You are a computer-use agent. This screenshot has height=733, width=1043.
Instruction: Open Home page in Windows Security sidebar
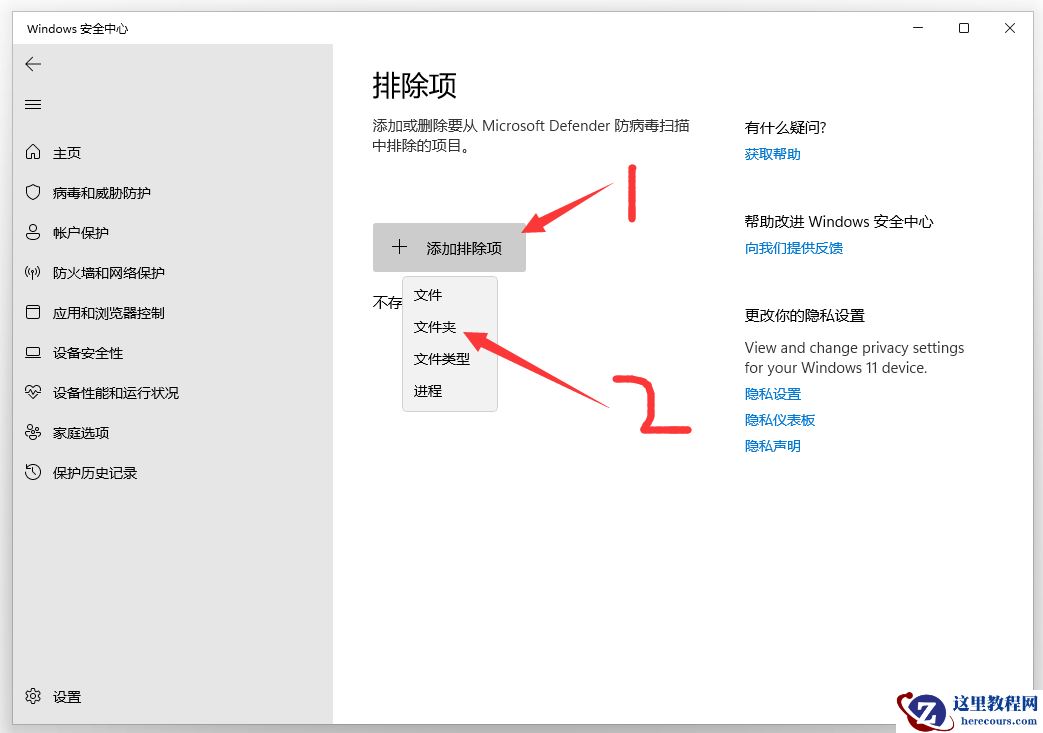click(x=62, y=152)
